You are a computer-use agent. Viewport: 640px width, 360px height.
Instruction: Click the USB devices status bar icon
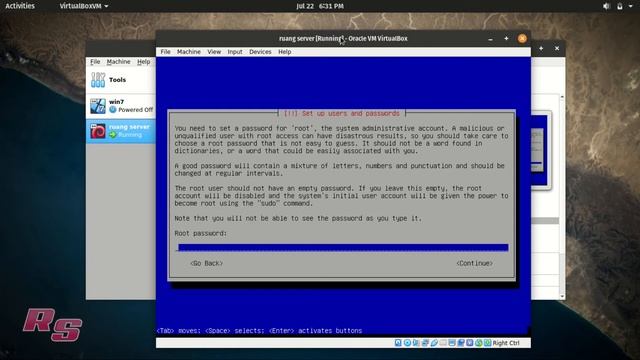[434, 343]
